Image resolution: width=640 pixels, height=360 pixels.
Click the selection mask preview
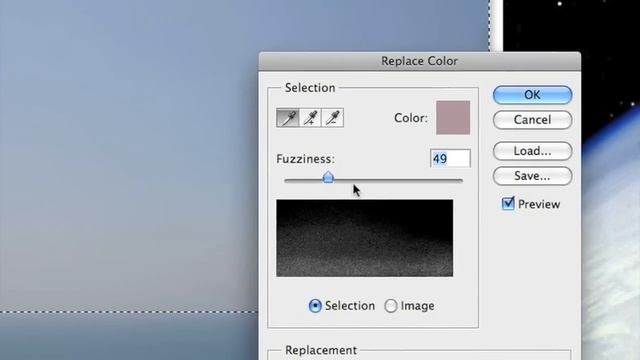coord(364,238)
